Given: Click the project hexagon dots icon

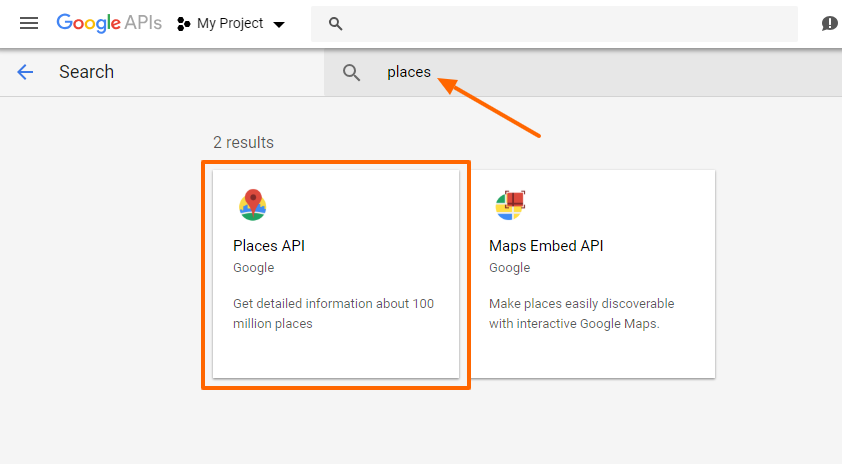Looking at the screenshot, I should pyautogui.click(x=184, y=24).
